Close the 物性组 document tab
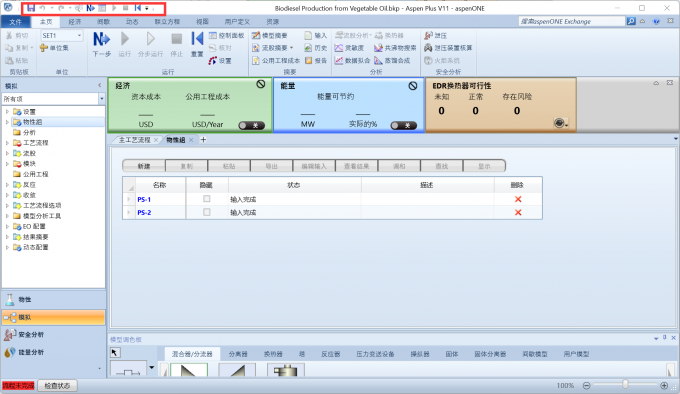 click(x=191, y=140)
